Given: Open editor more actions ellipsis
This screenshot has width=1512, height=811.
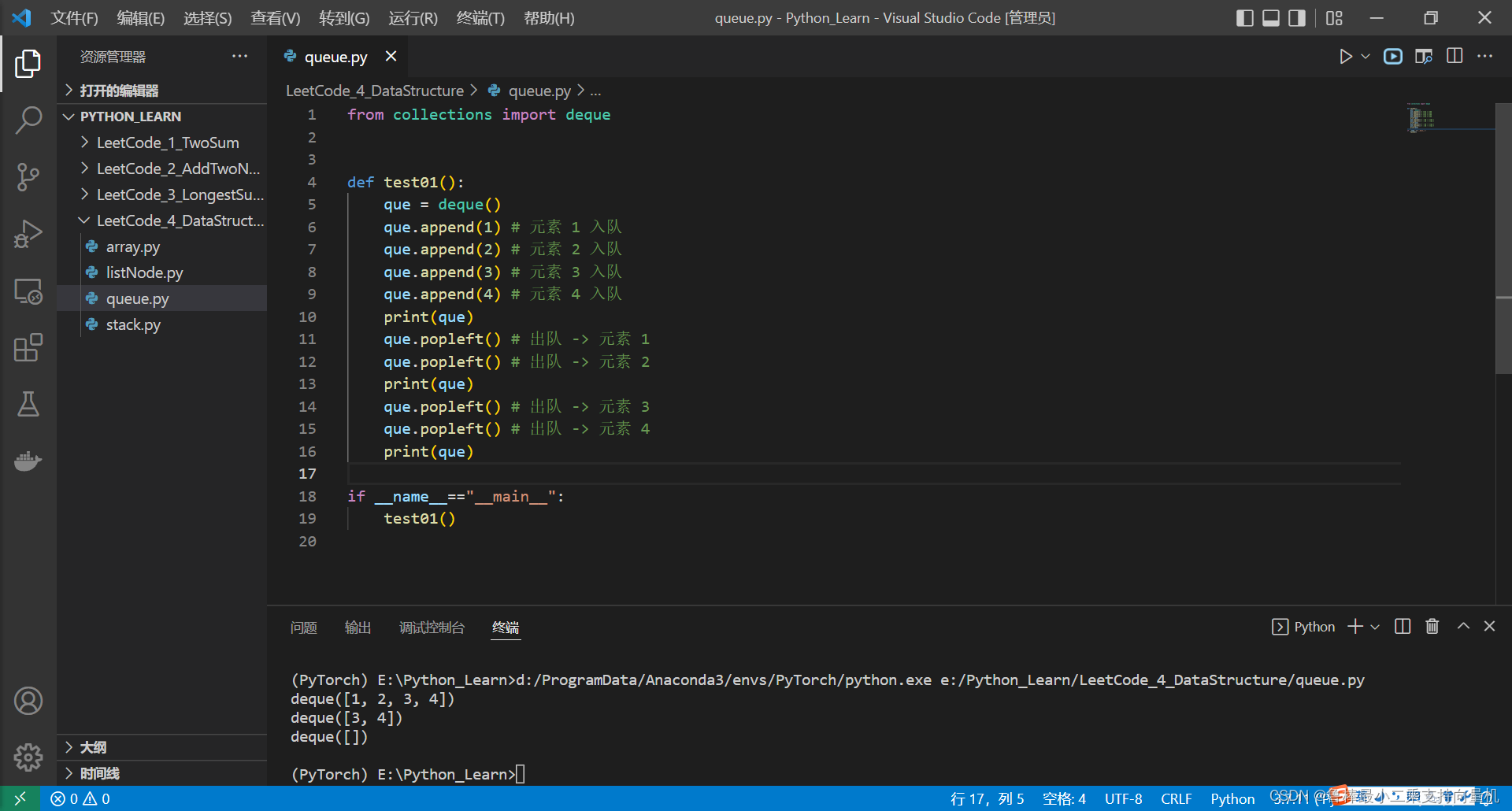Looking at the screenshot, I should [x=1484, y=57].
